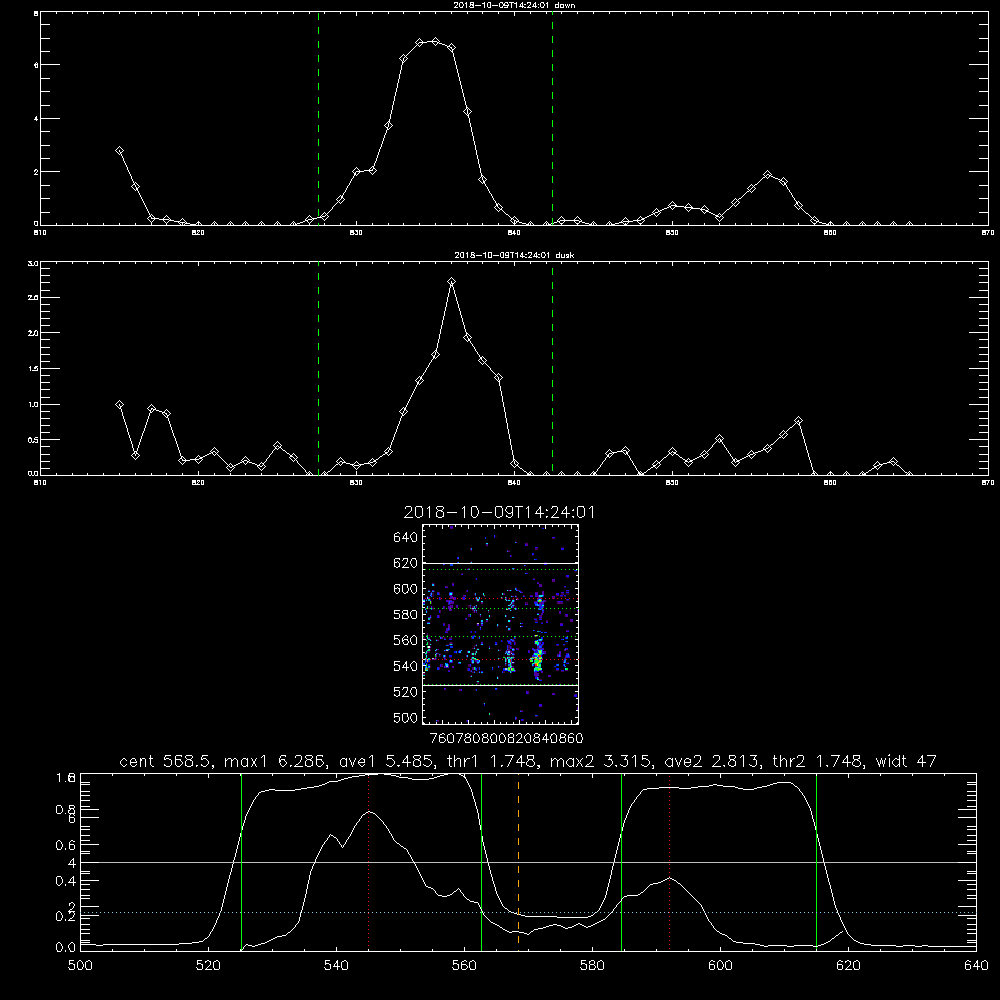This screenshot has height=1000, width=1000.
Task: Click the solid white horizontal line in bottom plot
Action: (x=528, y=862)
